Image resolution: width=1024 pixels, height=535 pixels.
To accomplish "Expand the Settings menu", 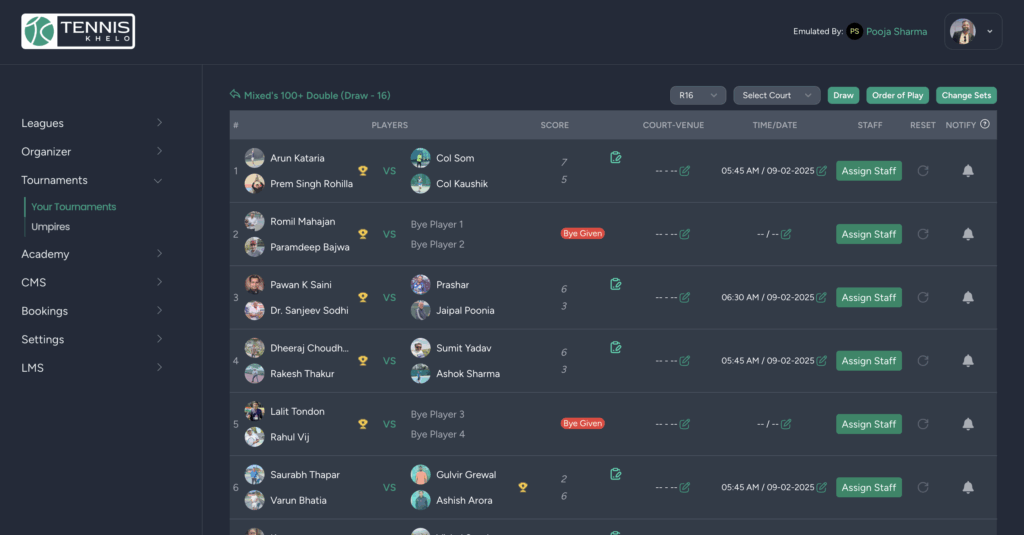I will coord(91,340).
